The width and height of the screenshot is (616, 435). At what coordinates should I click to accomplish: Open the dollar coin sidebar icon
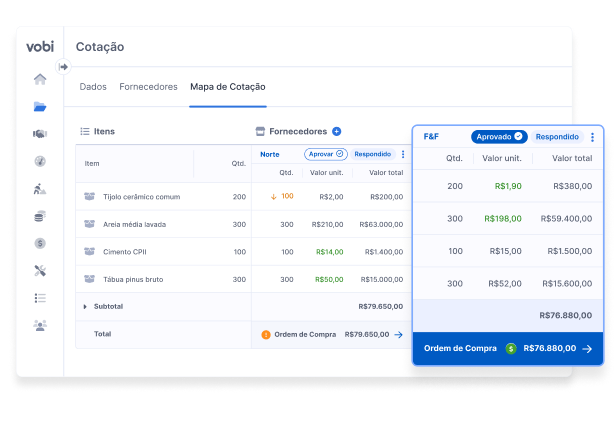40,243
